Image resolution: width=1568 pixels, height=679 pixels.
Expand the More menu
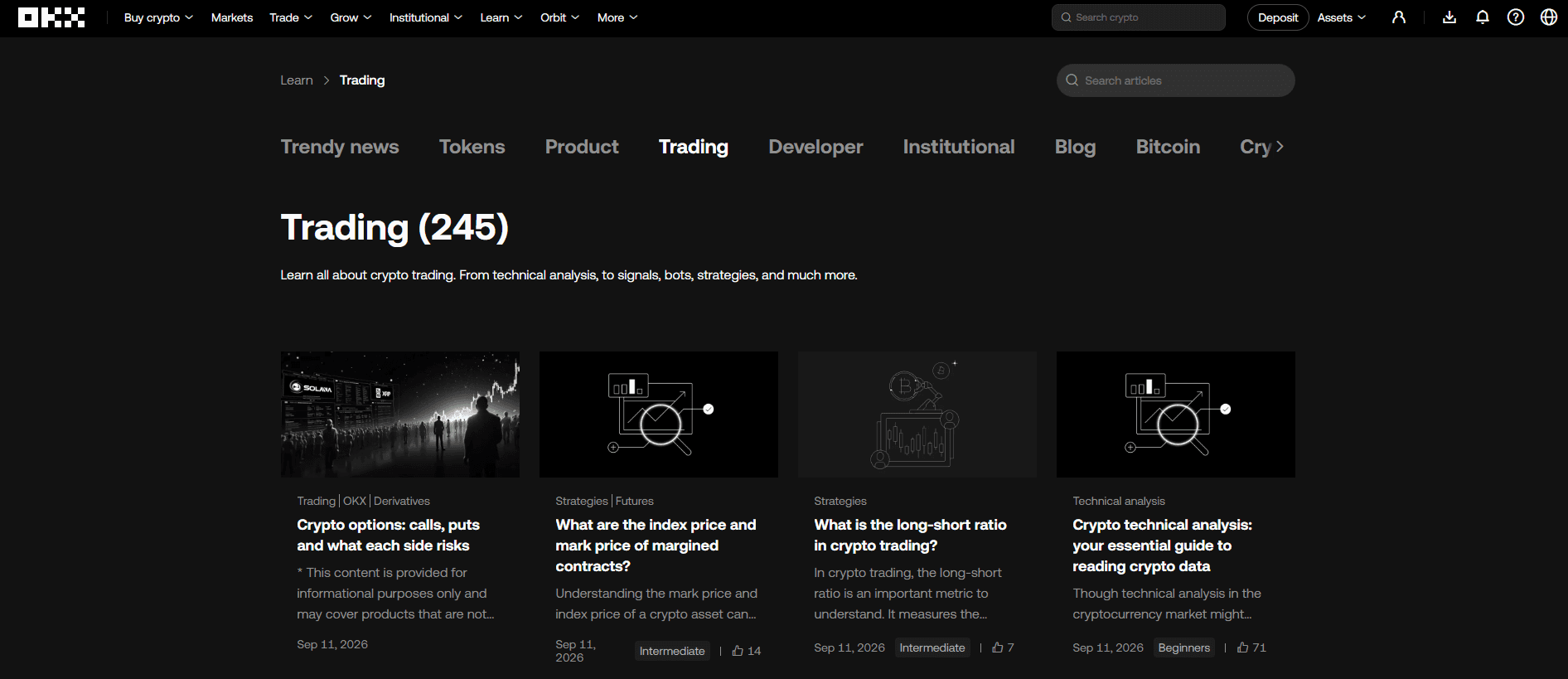pyautogui.click(x=617, y=17)
